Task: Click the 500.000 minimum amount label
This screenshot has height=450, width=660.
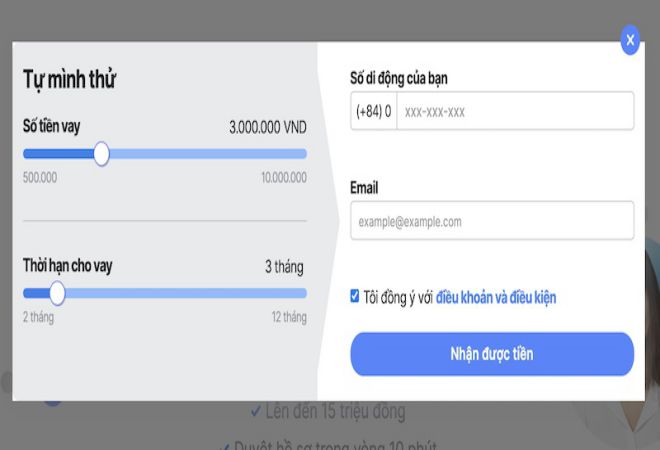Action: [40, 177]
